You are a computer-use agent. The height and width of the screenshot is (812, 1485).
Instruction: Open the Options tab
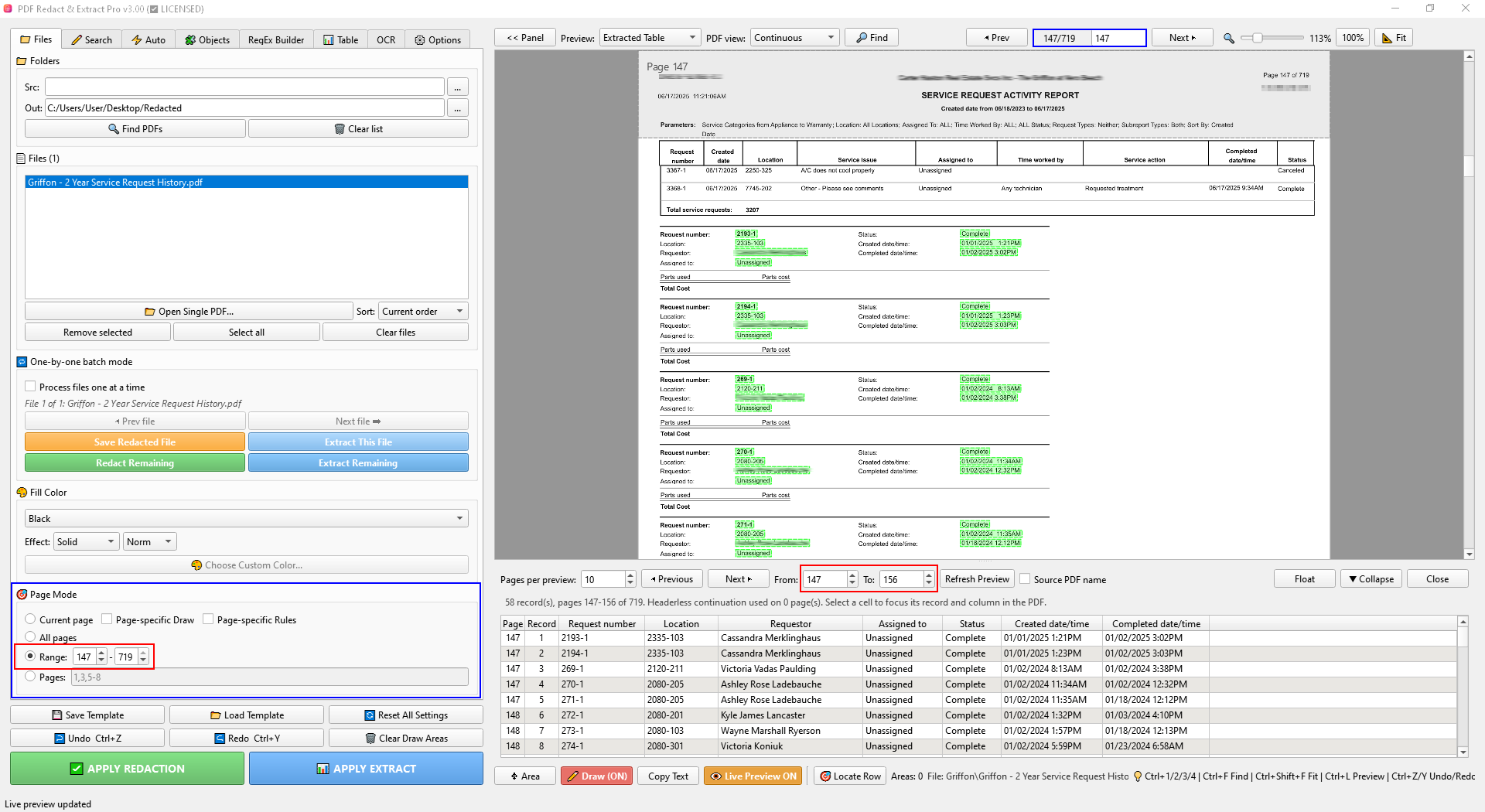click(438, 39)
